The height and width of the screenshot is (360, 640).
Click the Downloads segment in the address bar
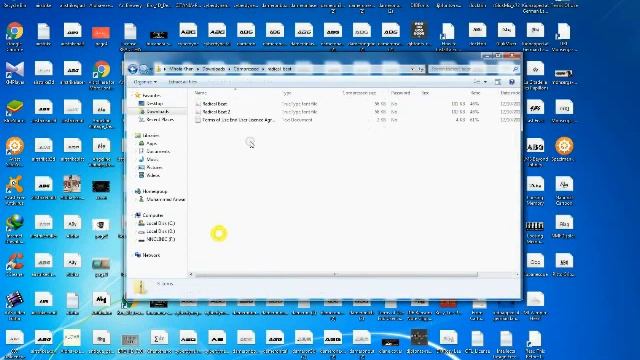(213, 69)
